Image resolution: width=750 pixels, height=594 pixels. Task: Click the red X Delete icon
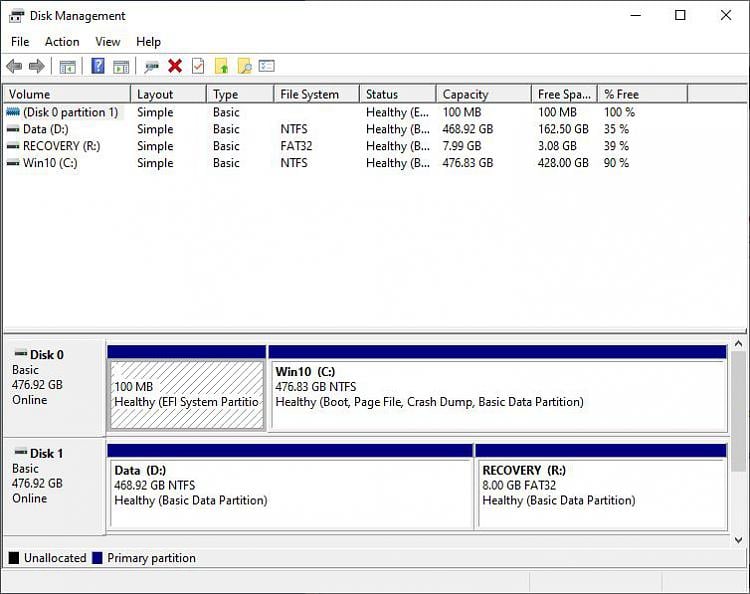coord(175,66)
